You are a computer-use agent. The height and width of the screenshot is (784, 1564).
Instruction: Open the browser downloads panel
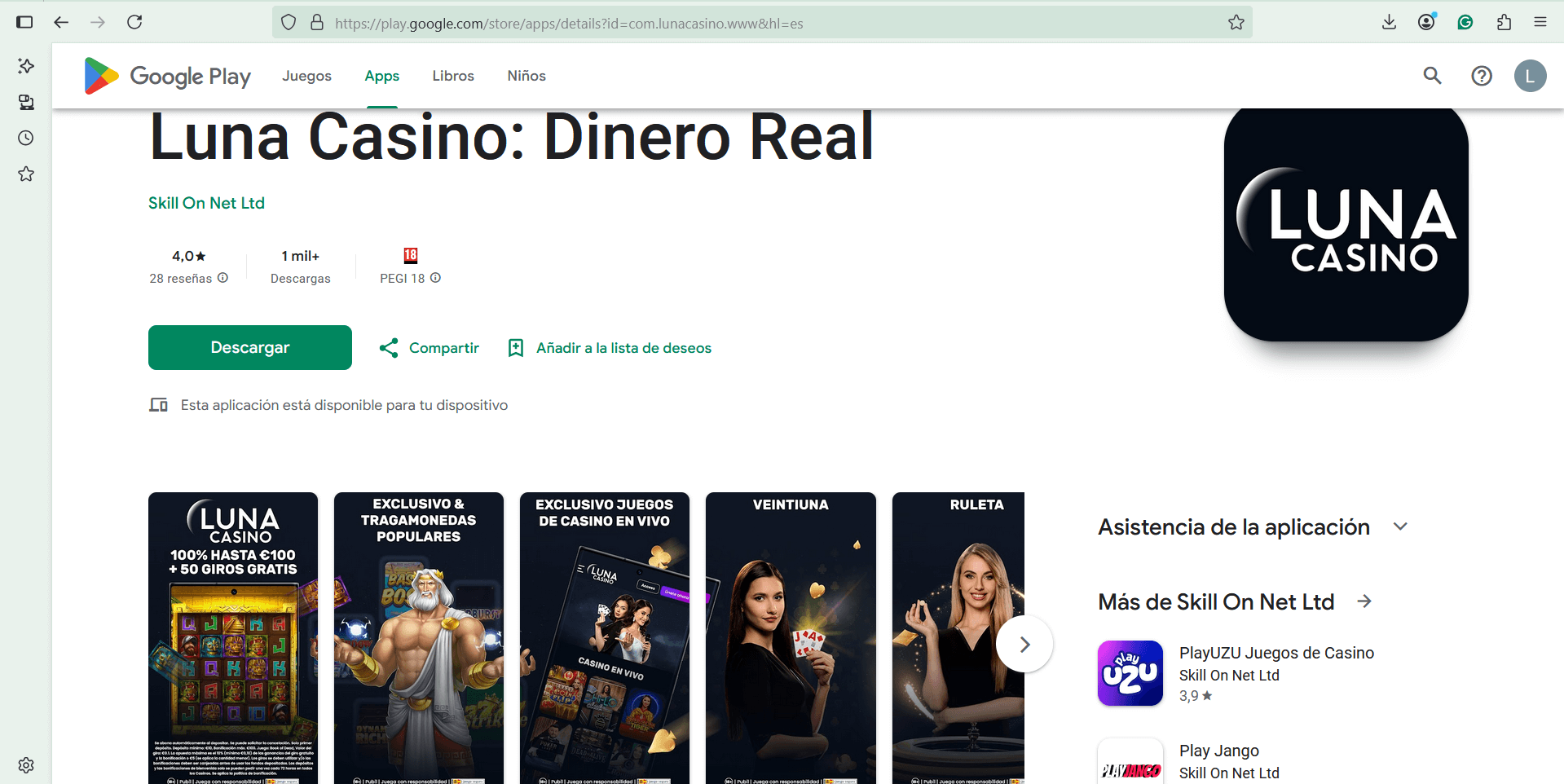[1390, 22]
